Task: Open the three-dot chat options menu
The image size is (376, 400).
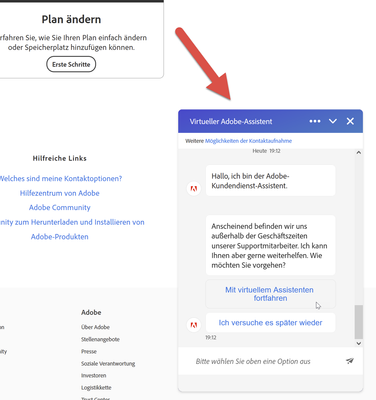Action: 315,121
